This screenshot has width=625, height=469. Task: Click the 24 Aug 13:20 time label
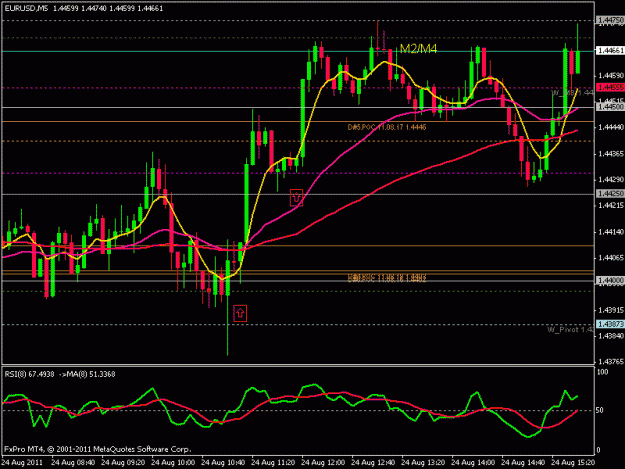point(423,463)
